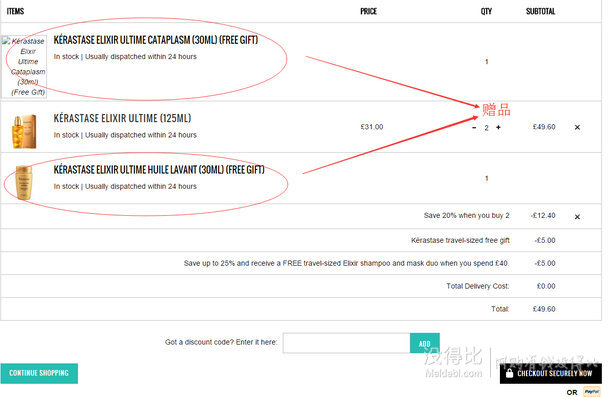Click the PRICE column header

tap(368, 11)
